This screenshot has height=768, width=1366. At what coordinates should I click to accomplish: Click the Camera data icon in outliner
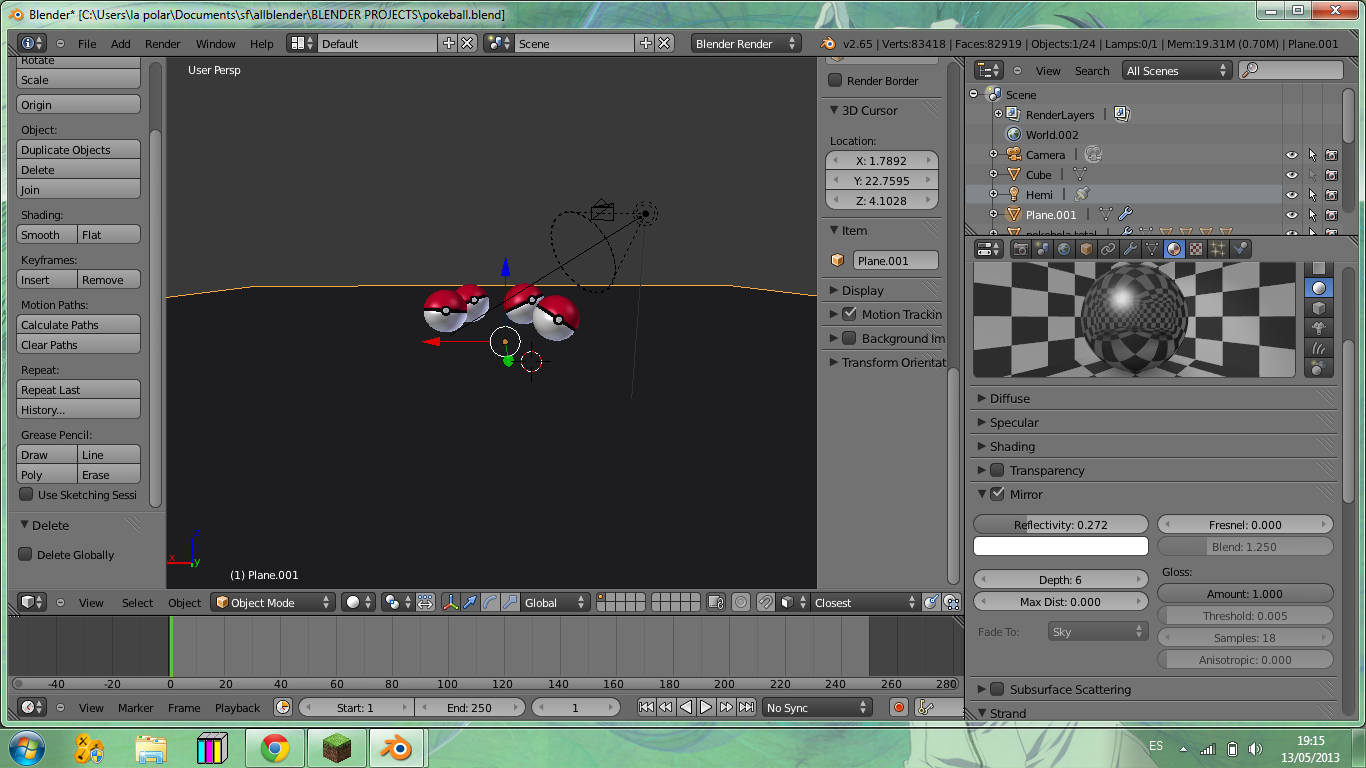point(1093,154)
